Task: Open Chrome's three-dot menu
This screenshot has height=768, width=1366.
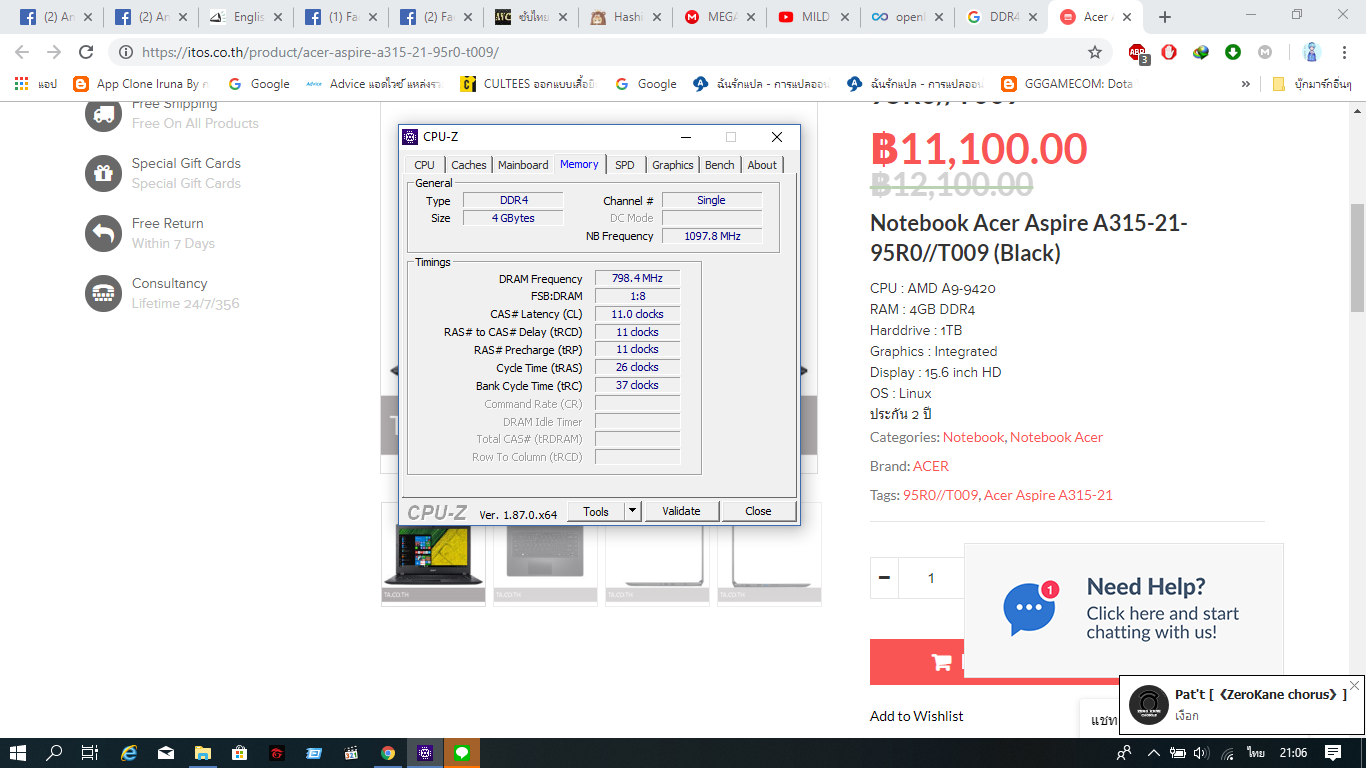Action: pos(1343,52)
